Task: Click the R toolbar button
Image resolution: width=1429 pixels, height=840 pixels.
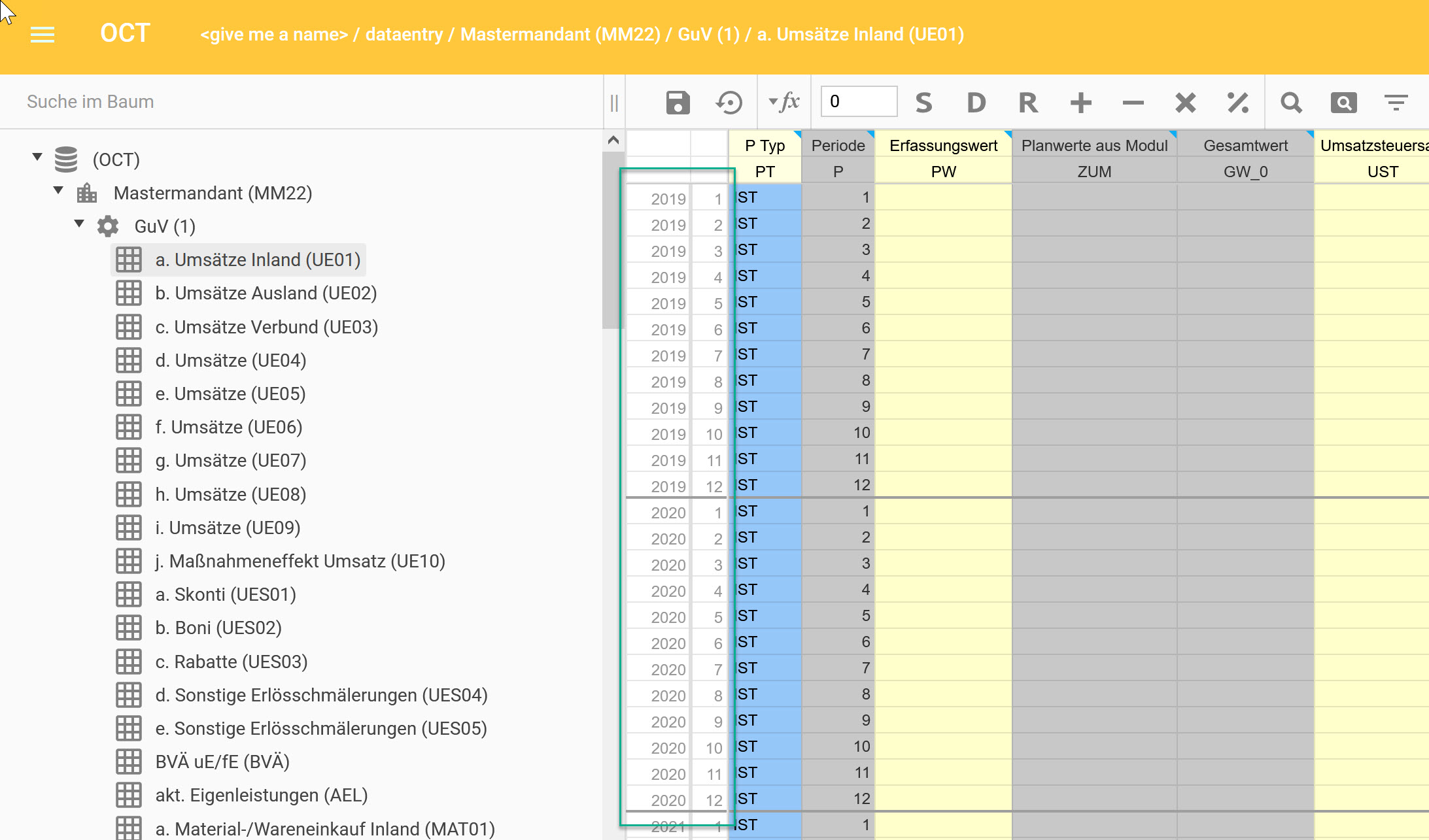Action: point(1028,103)
